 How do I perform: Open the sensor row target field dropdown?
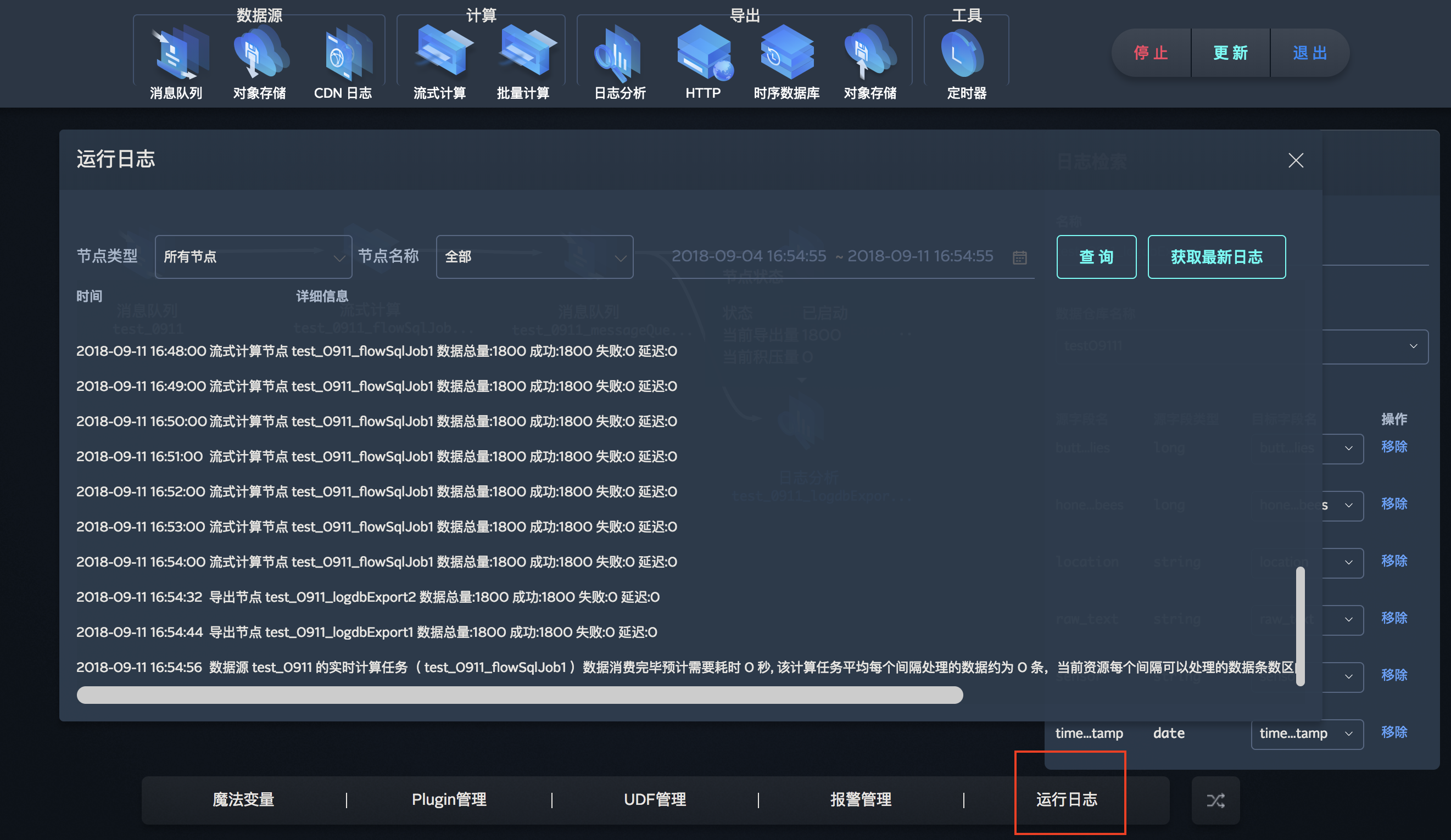(x=1343, y=677)
